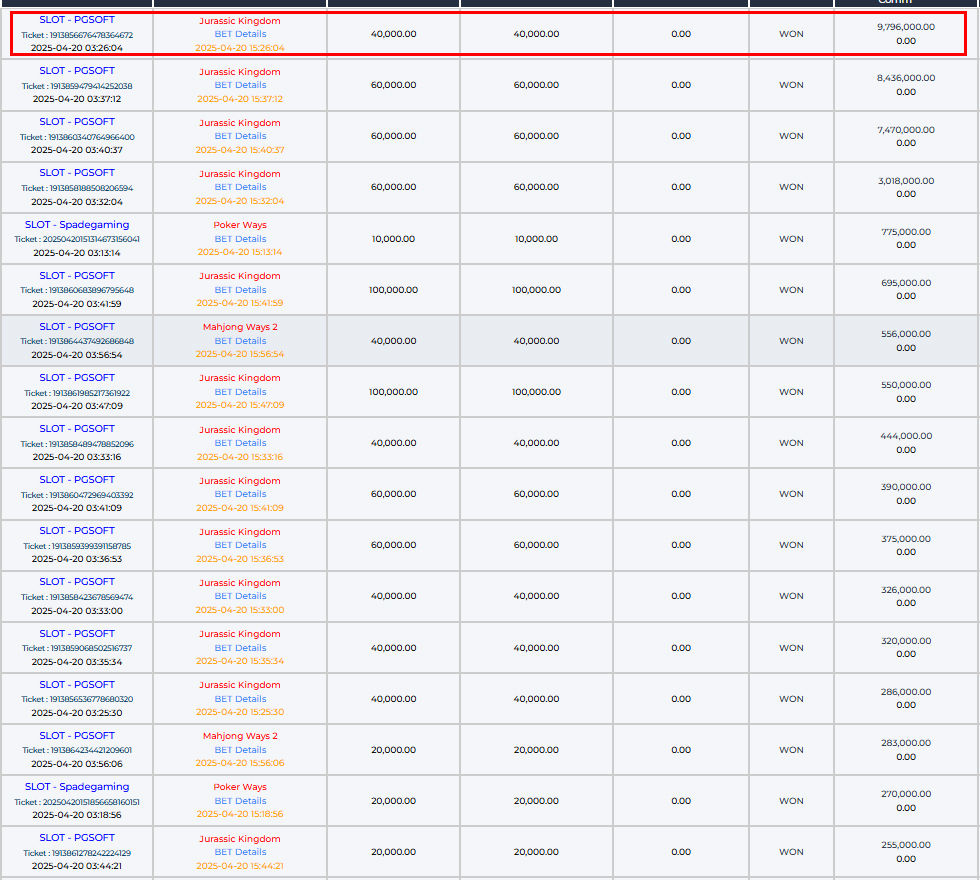Click Poker Ways game name at 15:13:14

240,225
